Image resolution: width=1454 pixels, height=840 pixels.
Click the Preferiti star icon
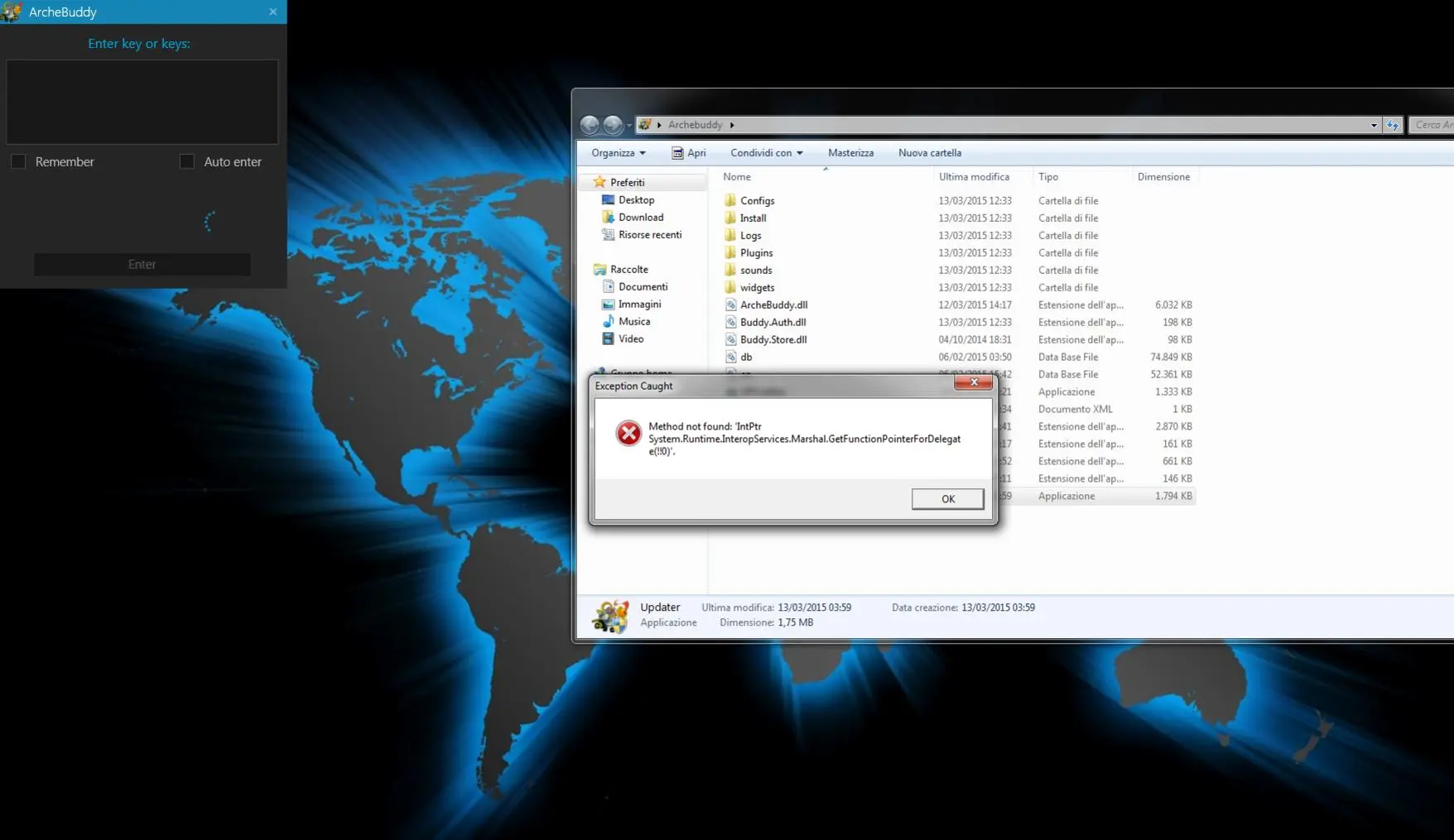click(599, 182)
